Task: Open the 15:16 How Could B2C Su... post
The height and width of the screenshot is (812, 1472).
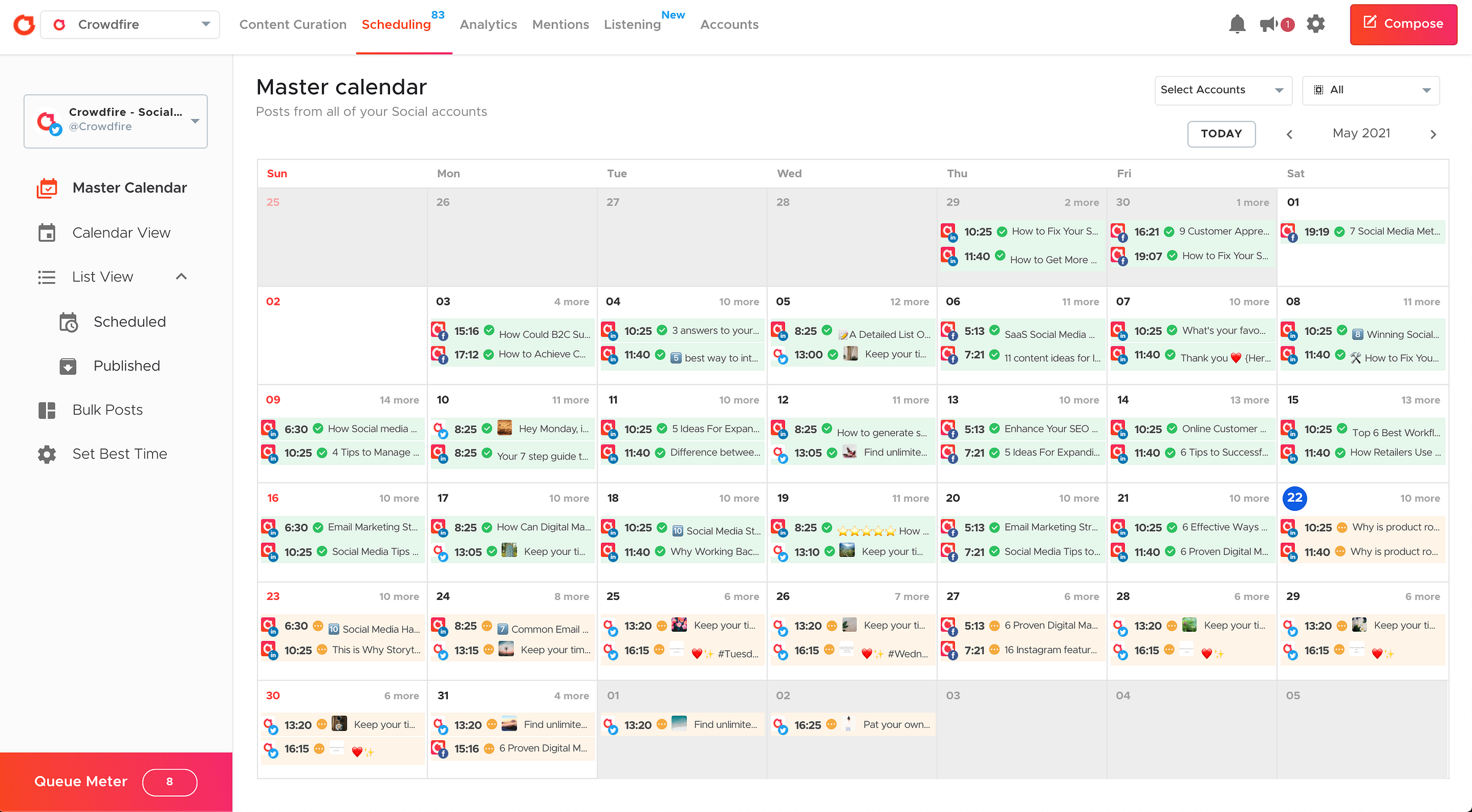Action: click(x=512, y=332)
